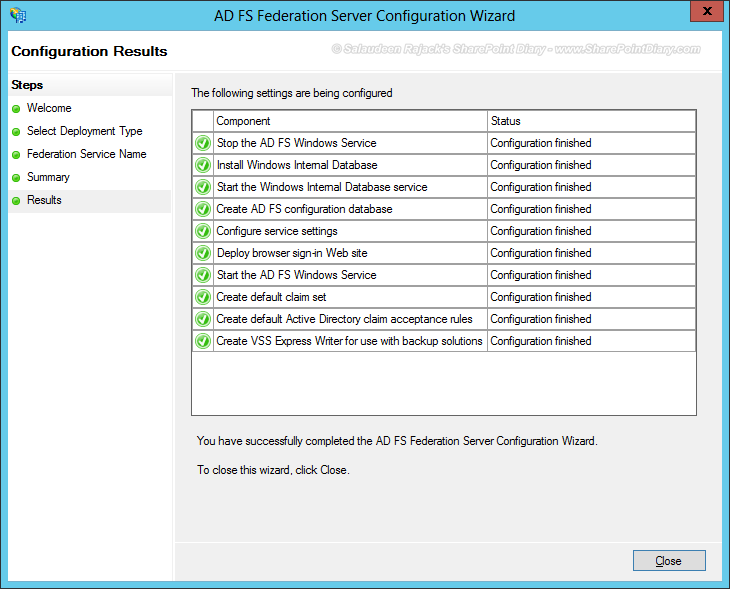The width and height of the screenshot is (730, 589).
Task: Click green bullet next to Select Deployment Type
Action: coord(16,132)
